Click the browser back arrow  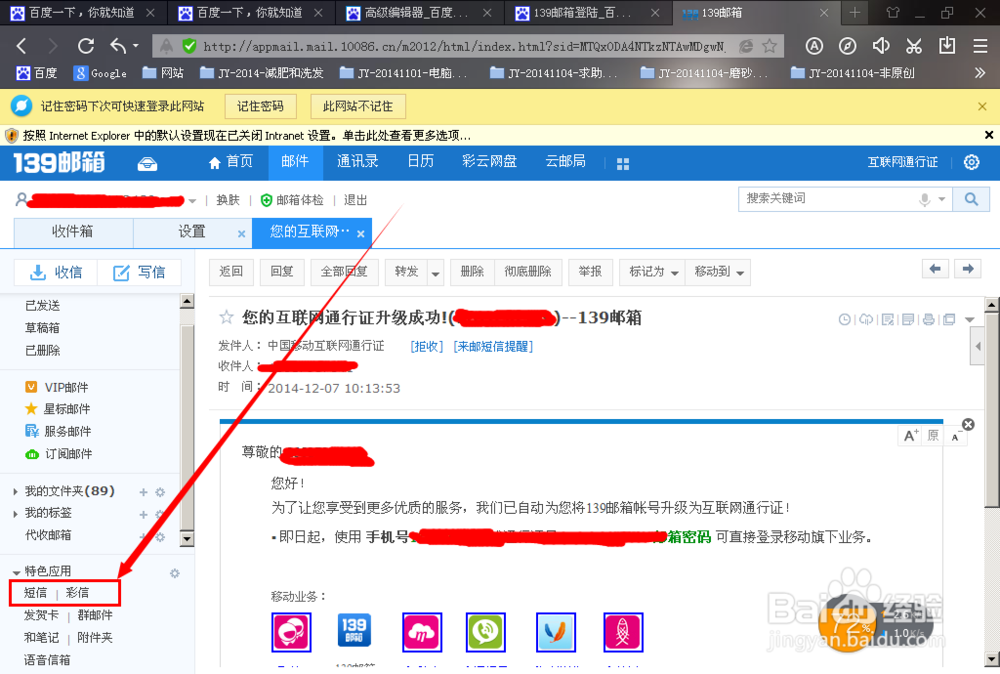click(22, 46)
